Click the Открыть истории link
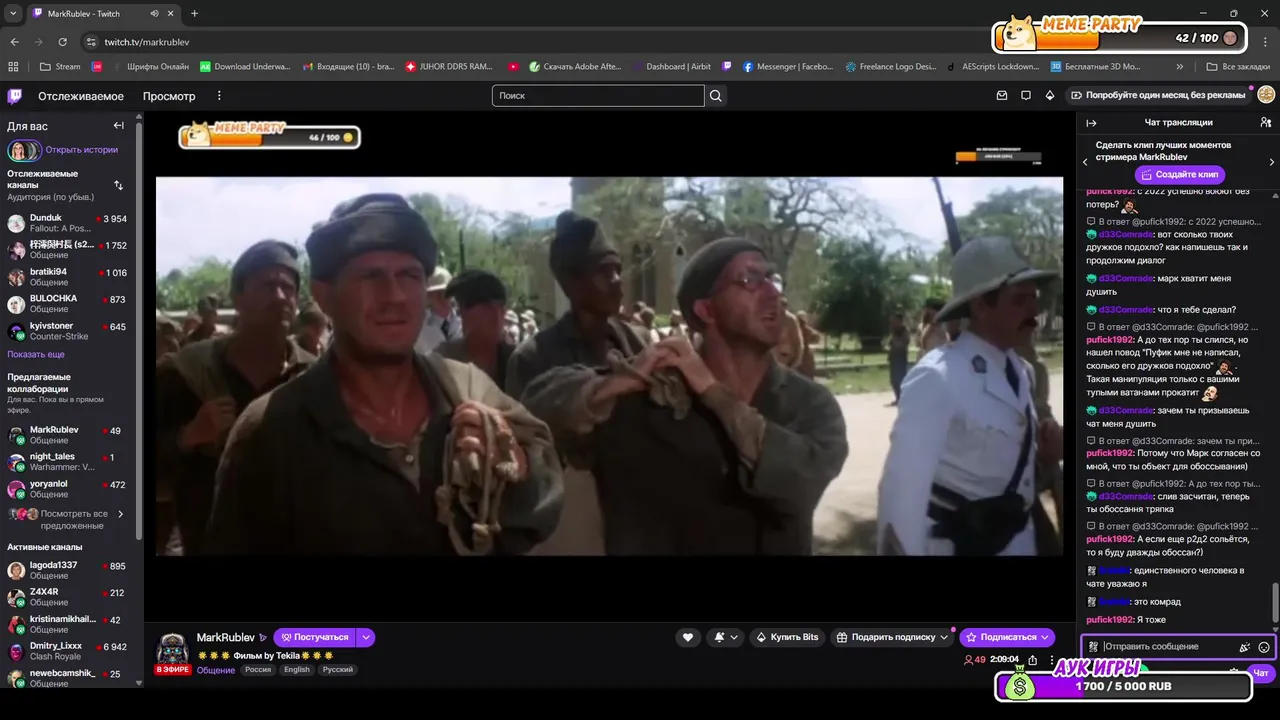The width and height of the screenshot is (1280, 720). pyautogui.click(x=82, y=150)
